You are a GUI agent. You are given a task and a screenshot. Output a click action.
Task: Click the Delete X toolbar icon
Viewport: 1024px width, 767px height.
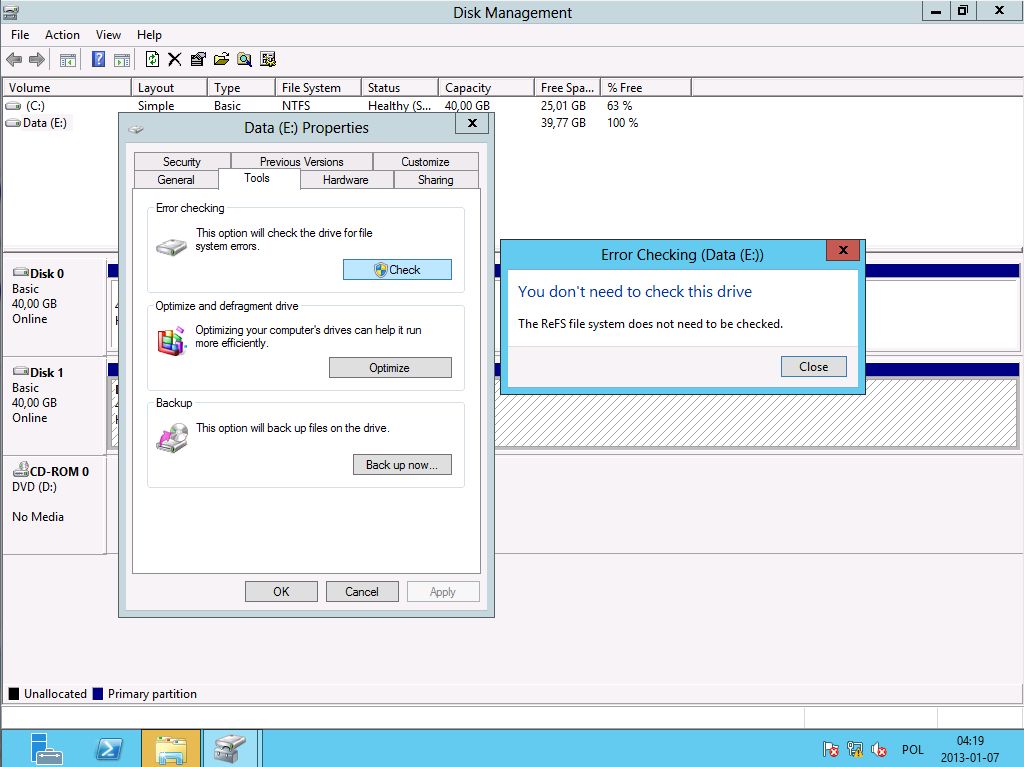pos(174,59)
